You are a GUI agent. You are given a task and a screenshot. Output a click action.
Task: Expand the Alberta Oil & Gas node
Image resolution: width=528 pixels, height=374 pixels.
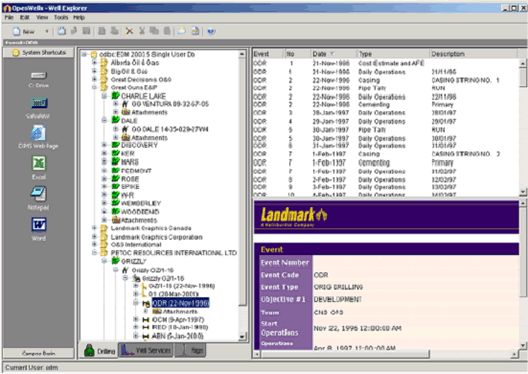click(x=94, y=62)
